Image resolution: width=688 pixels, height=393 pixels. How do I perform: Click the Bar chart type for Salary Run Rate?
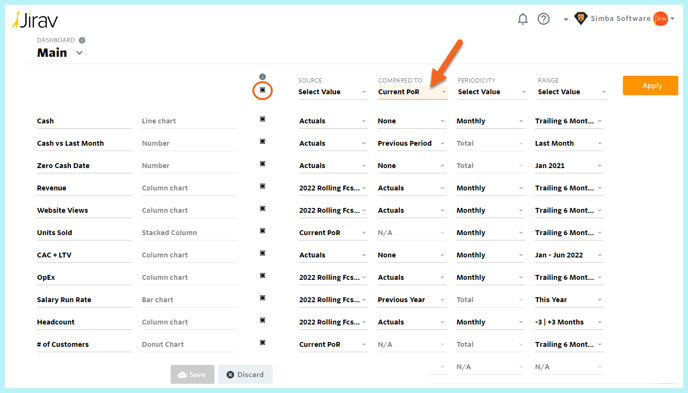[189, 300]
